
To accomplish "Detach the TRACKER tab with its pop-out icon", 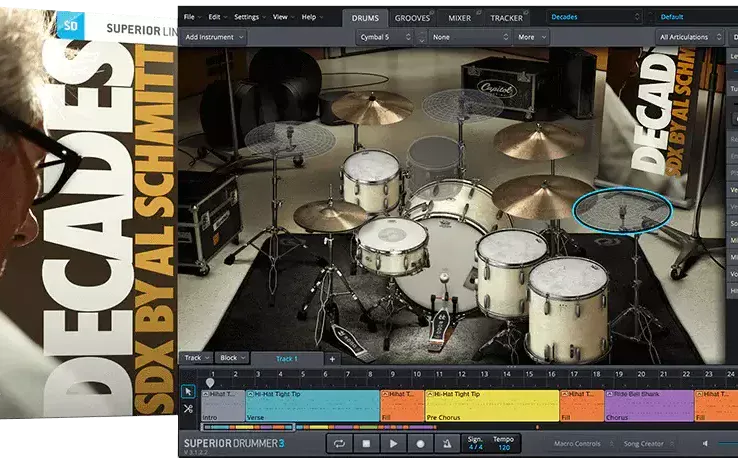I will [526, 13].
